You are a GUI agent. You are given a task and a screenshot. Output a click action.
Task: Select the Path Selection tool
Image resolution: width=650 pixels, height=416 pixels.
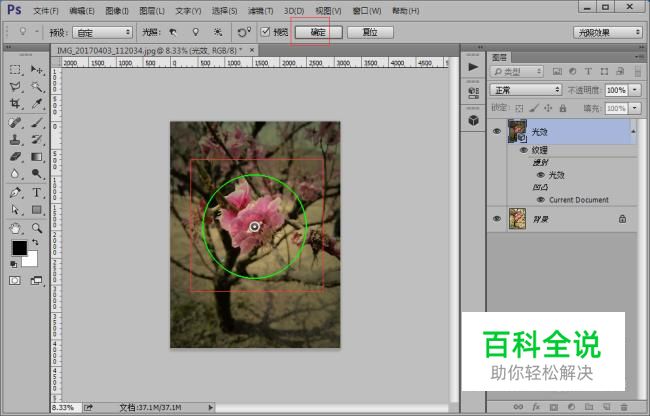(x=15, y=210)
